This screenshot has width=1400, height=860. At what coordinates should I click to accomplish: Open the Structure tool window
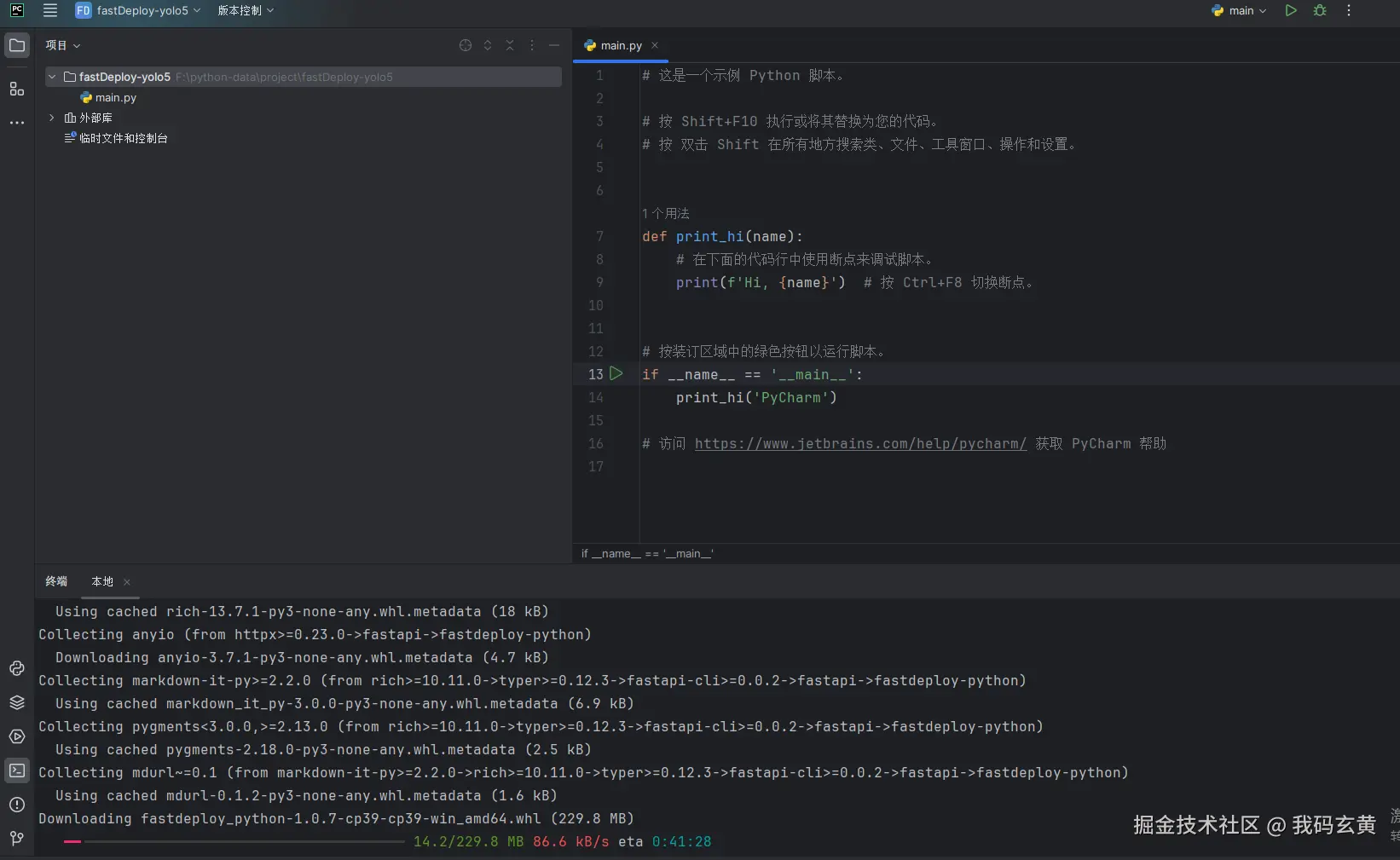17,89
